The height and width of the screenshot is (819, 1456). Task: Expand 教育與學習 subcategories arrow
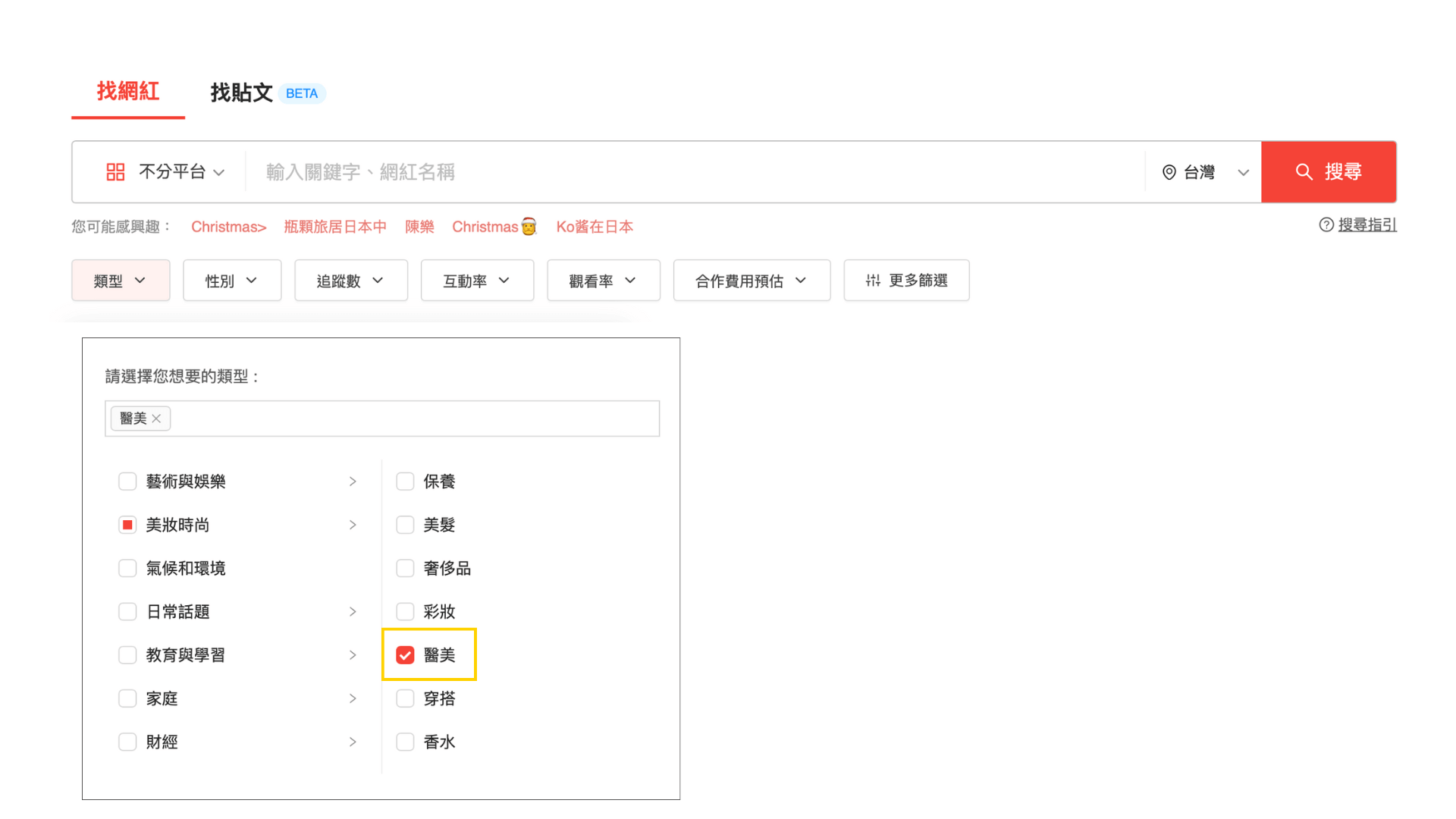click(x=353, y=655)
